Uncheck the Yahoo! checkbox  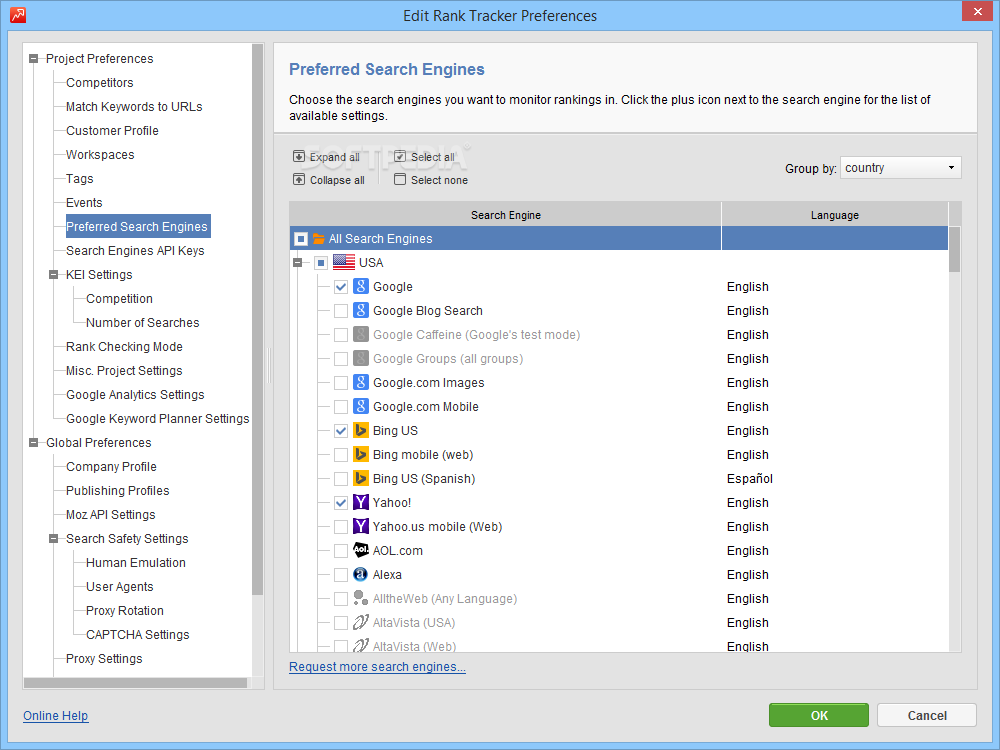pyautogui.click(x=341, y=503)
